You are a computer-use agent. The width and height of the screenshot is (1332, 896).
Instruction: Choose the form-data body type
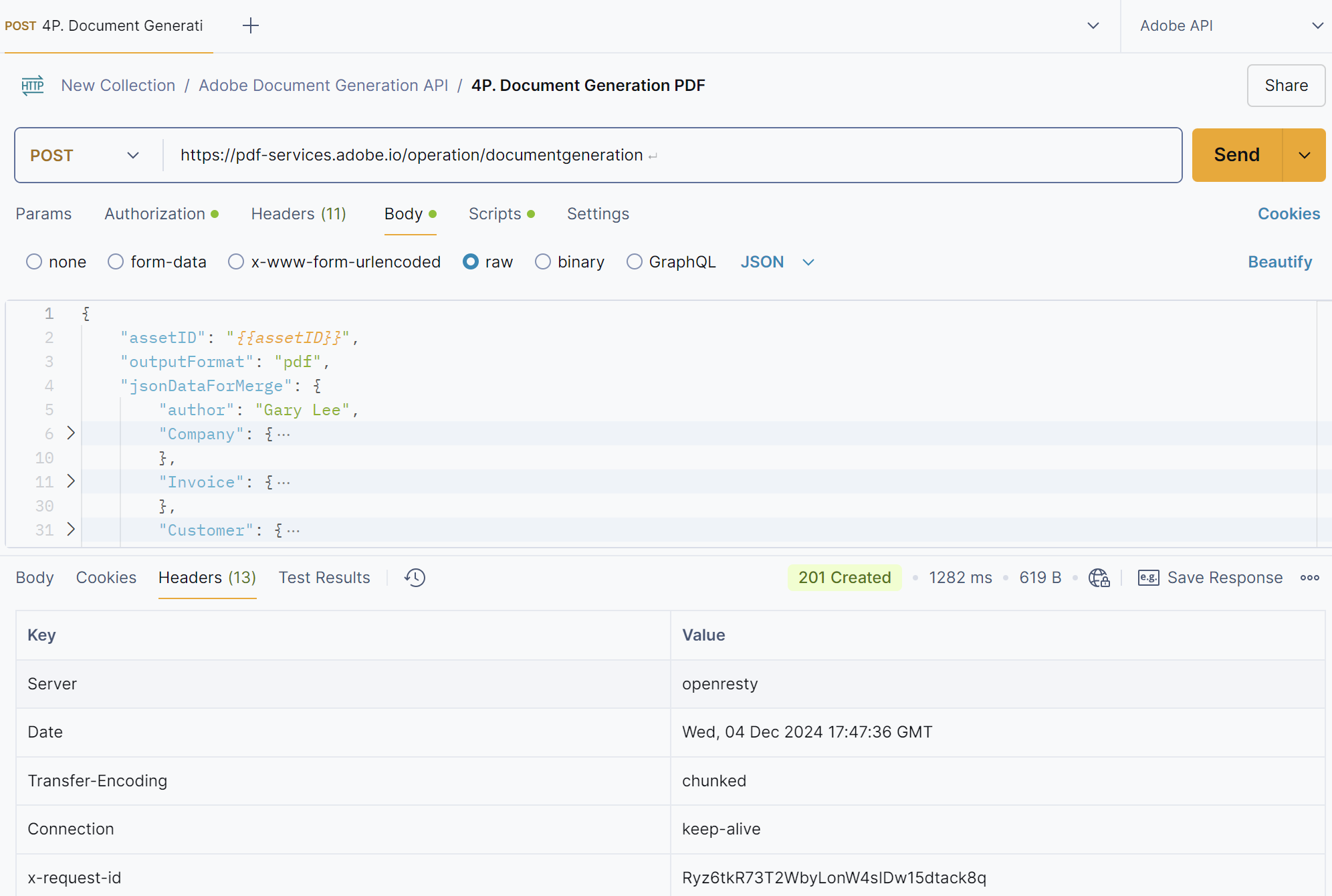[x=115, y=261]
